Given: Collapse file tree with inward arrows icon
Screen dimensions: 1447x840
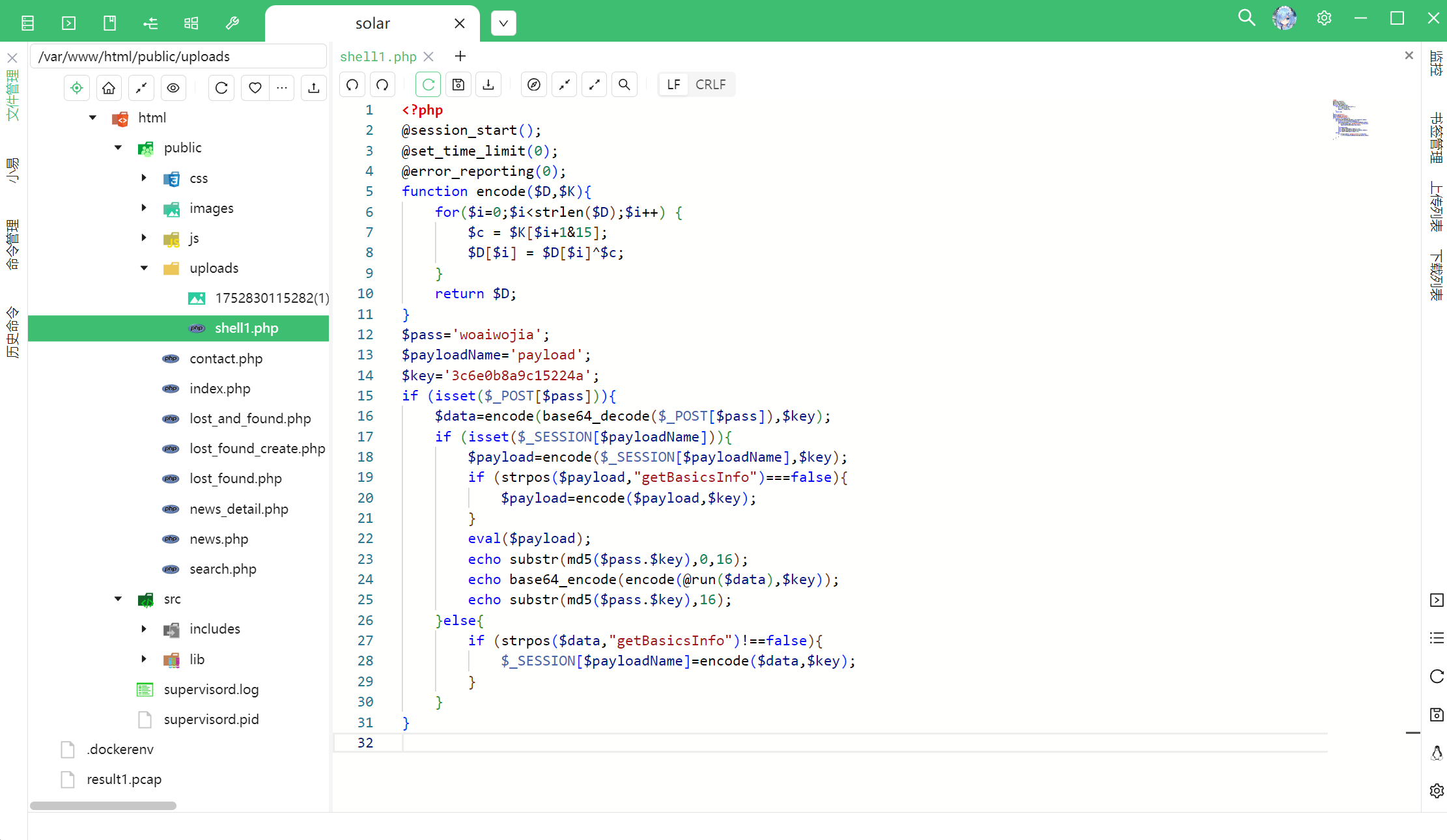Looking at the screenshot, I should coord(141,88).
